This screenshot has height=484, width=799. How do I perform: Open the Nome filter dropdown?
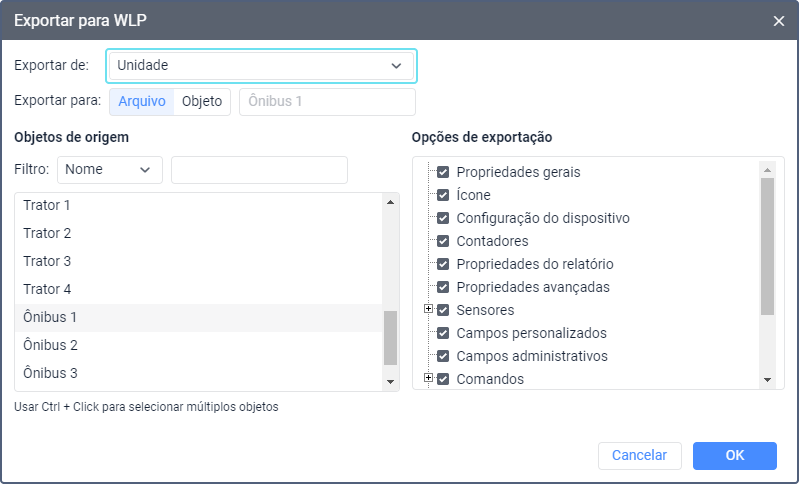pyautogui.click(x=110, y=170)
